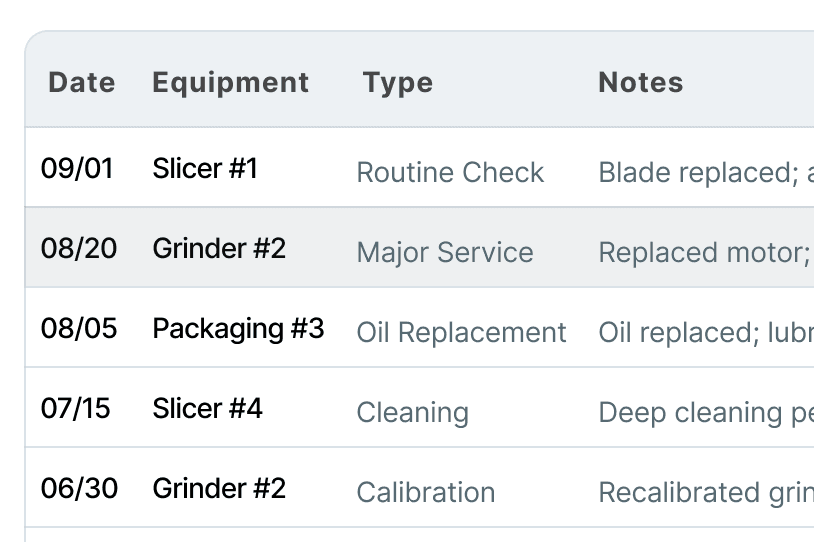Click the Notes column header
Screen dimensions: 814x542
(641, 83)
